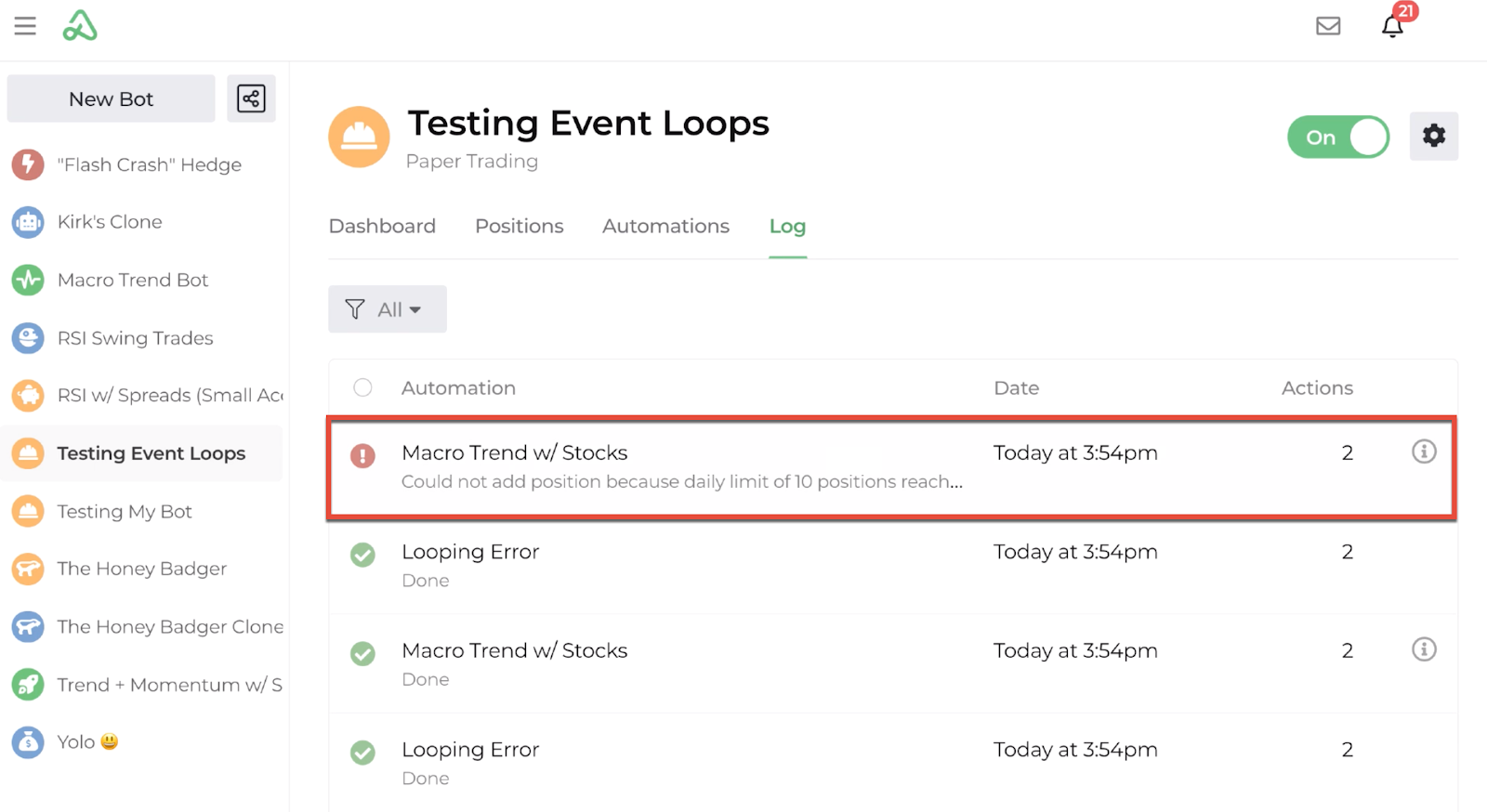This screenshot has height=812, width=1487.
Task: Click green check on first Looping Error row
Action: tap(362, 555)
